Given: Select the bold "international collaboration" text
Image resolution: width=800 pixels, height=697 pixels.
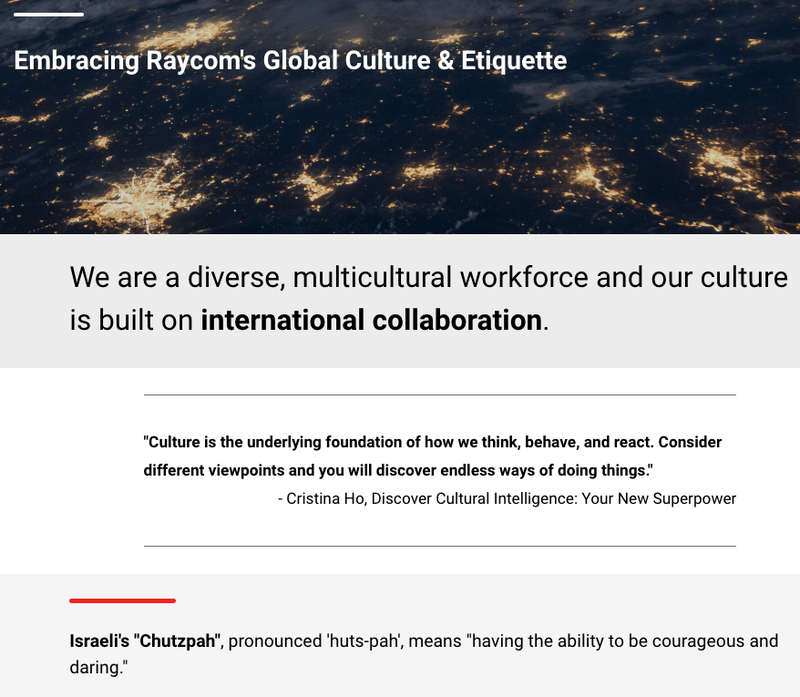Looking at the screenshot, I should (371, 321).
